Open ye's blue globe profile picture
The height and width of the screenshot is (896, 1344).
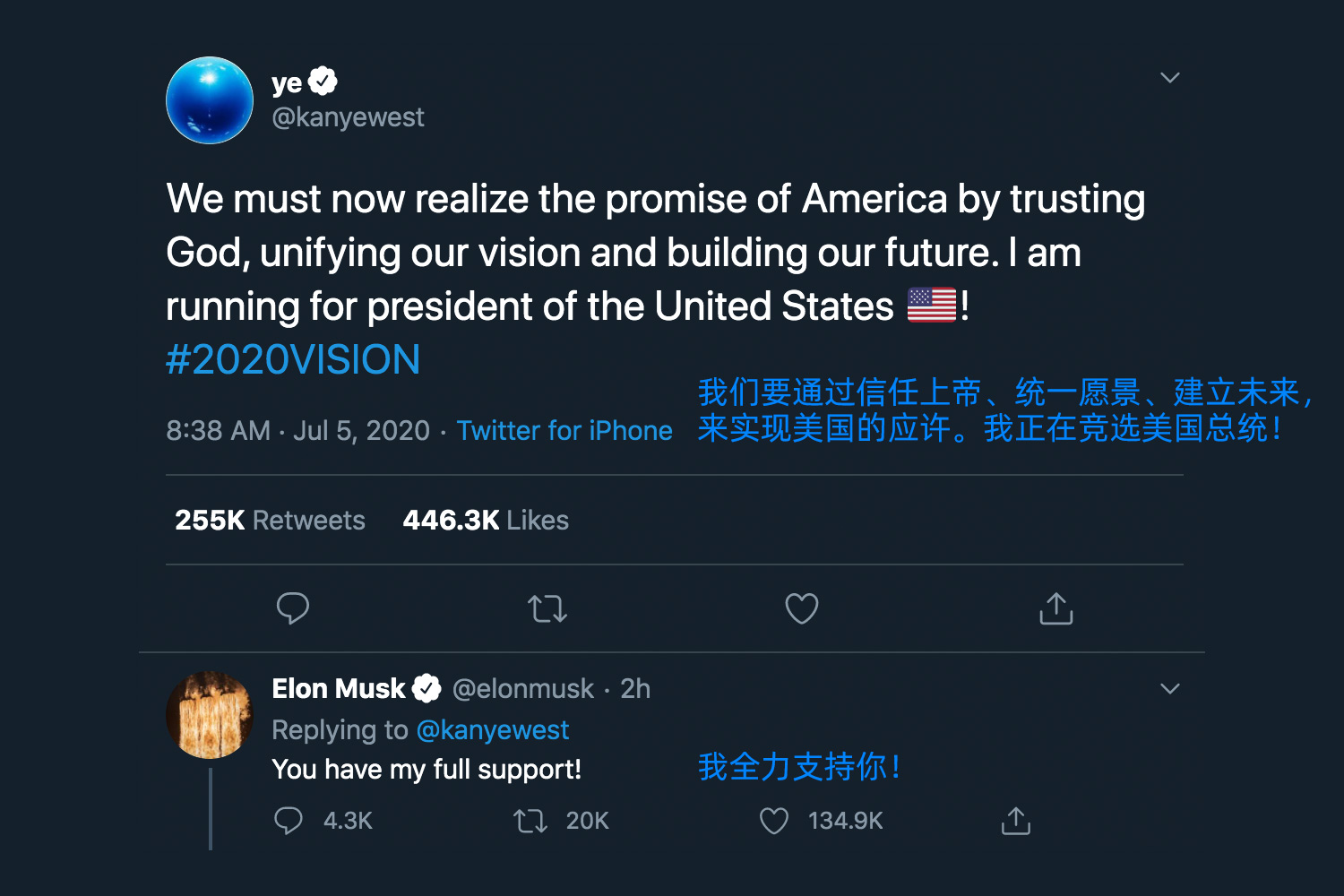(210, 100)
